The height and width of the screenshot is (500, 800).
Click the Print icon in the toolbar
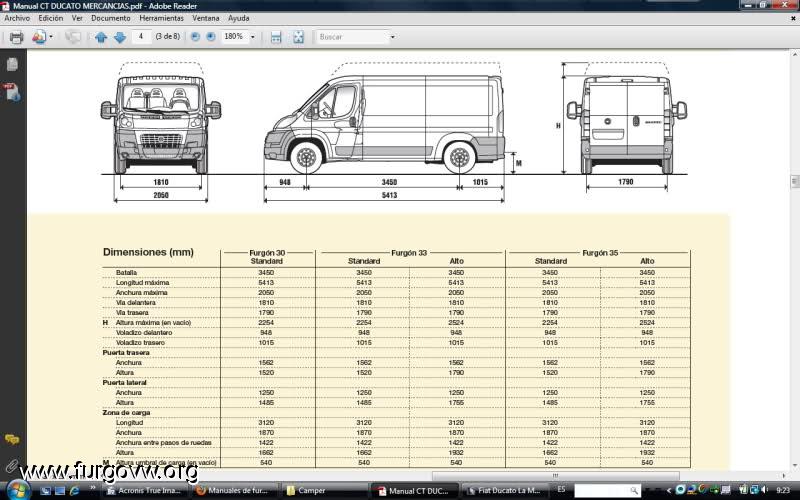click(16, 37)
